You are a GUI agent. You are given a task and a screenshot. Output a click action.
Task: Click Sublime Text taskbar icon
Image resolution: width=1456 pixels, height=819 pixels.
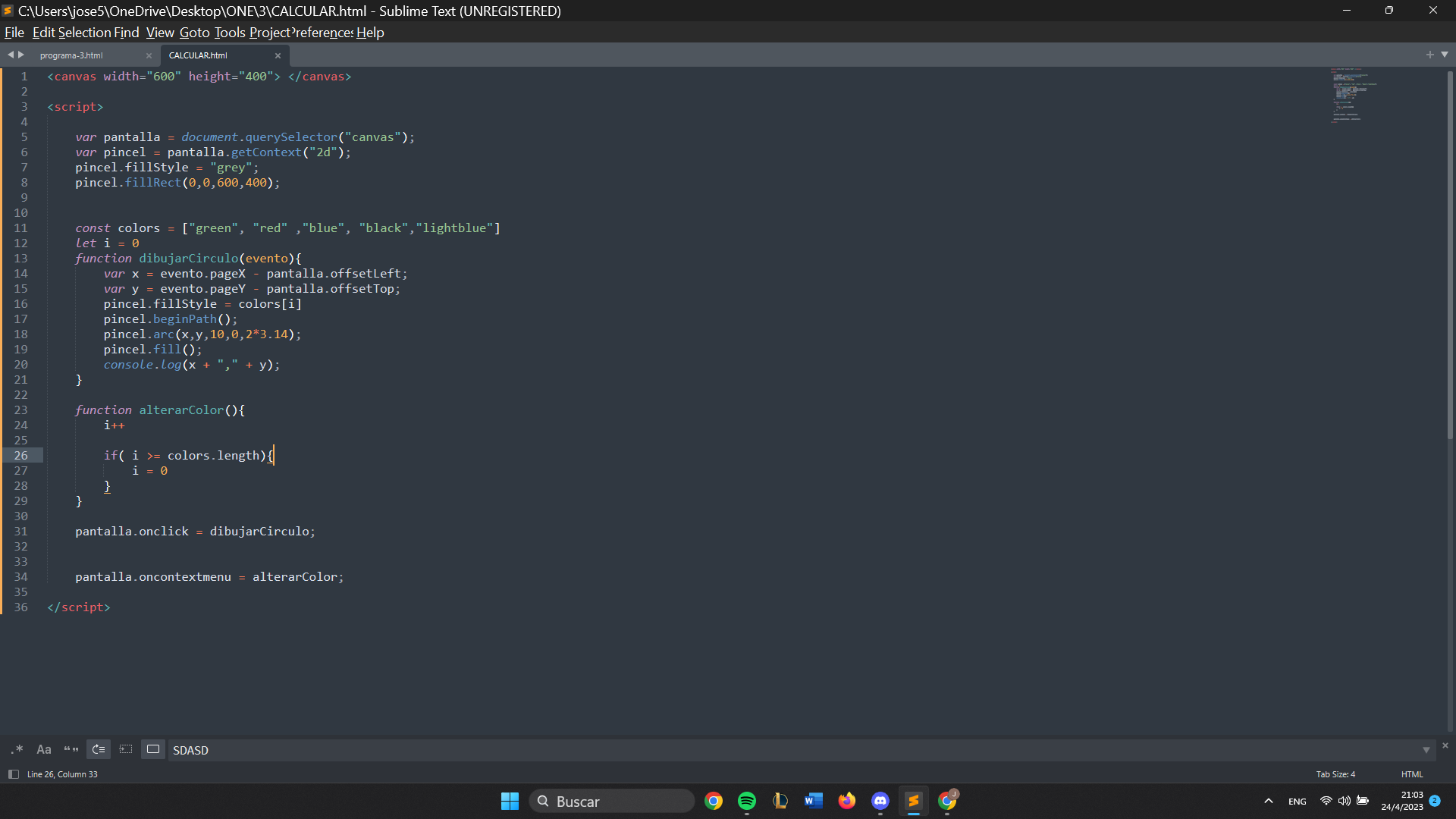point(914,801)
